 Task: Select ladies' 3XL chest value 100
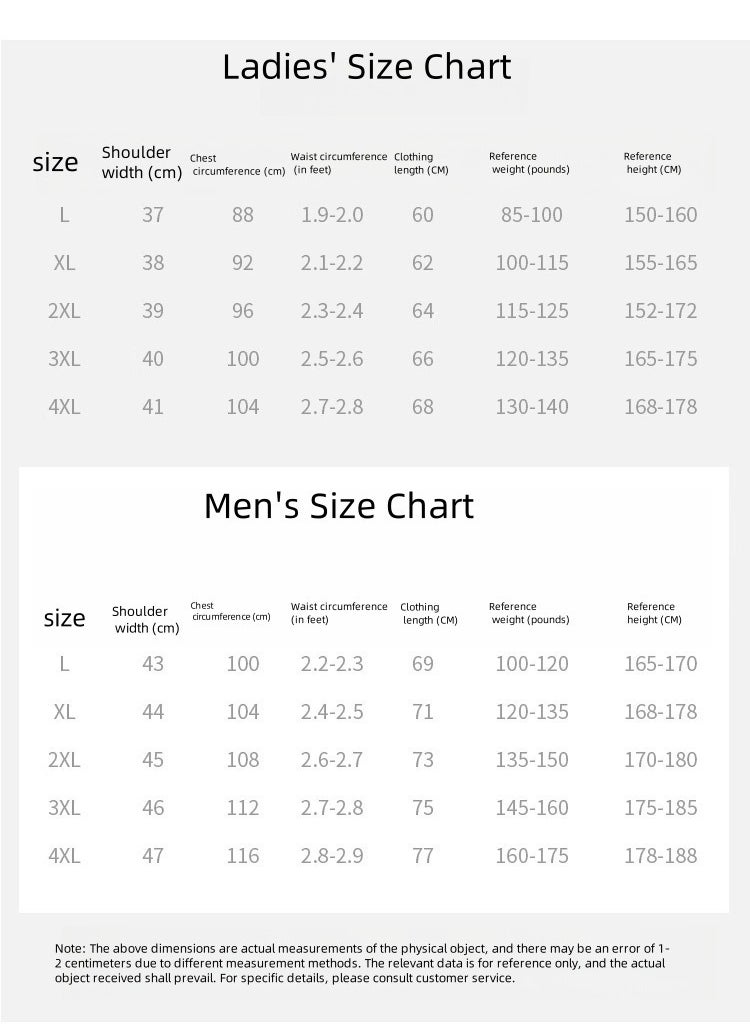coord(242,359)
